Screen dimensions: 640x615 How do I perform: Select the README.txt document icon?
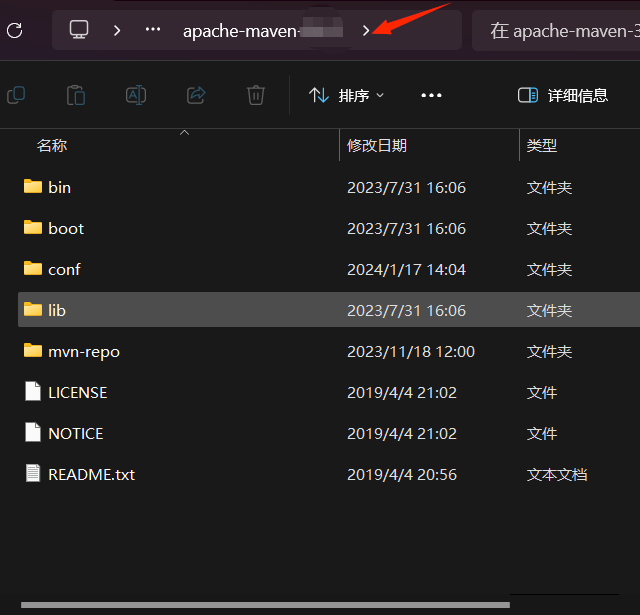point(33,473)
